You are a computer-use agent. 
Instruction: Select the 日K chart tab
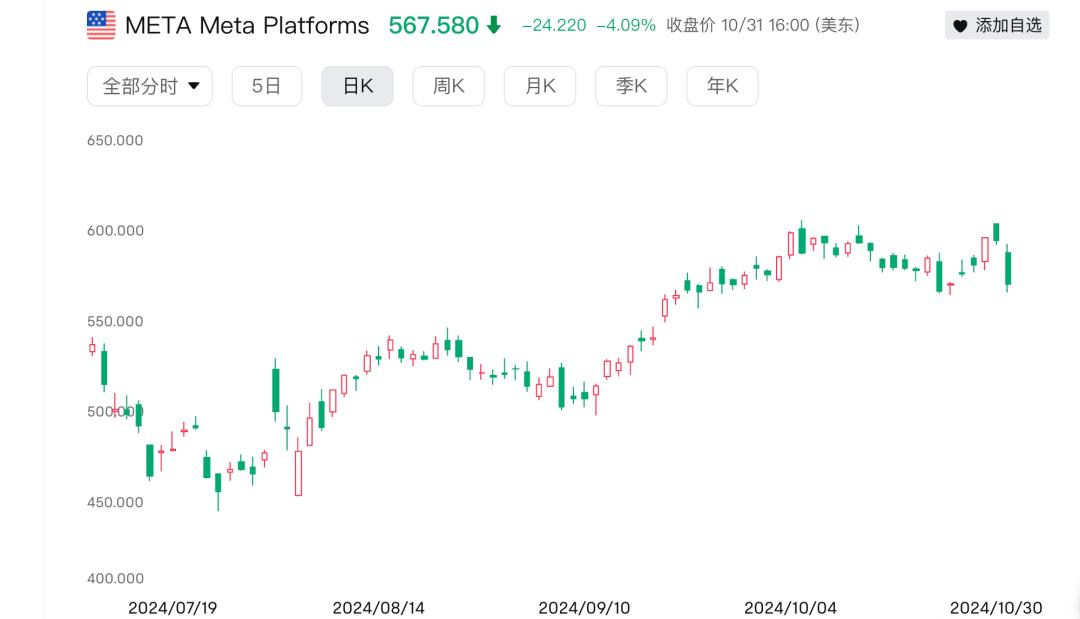tap(357, 86)
